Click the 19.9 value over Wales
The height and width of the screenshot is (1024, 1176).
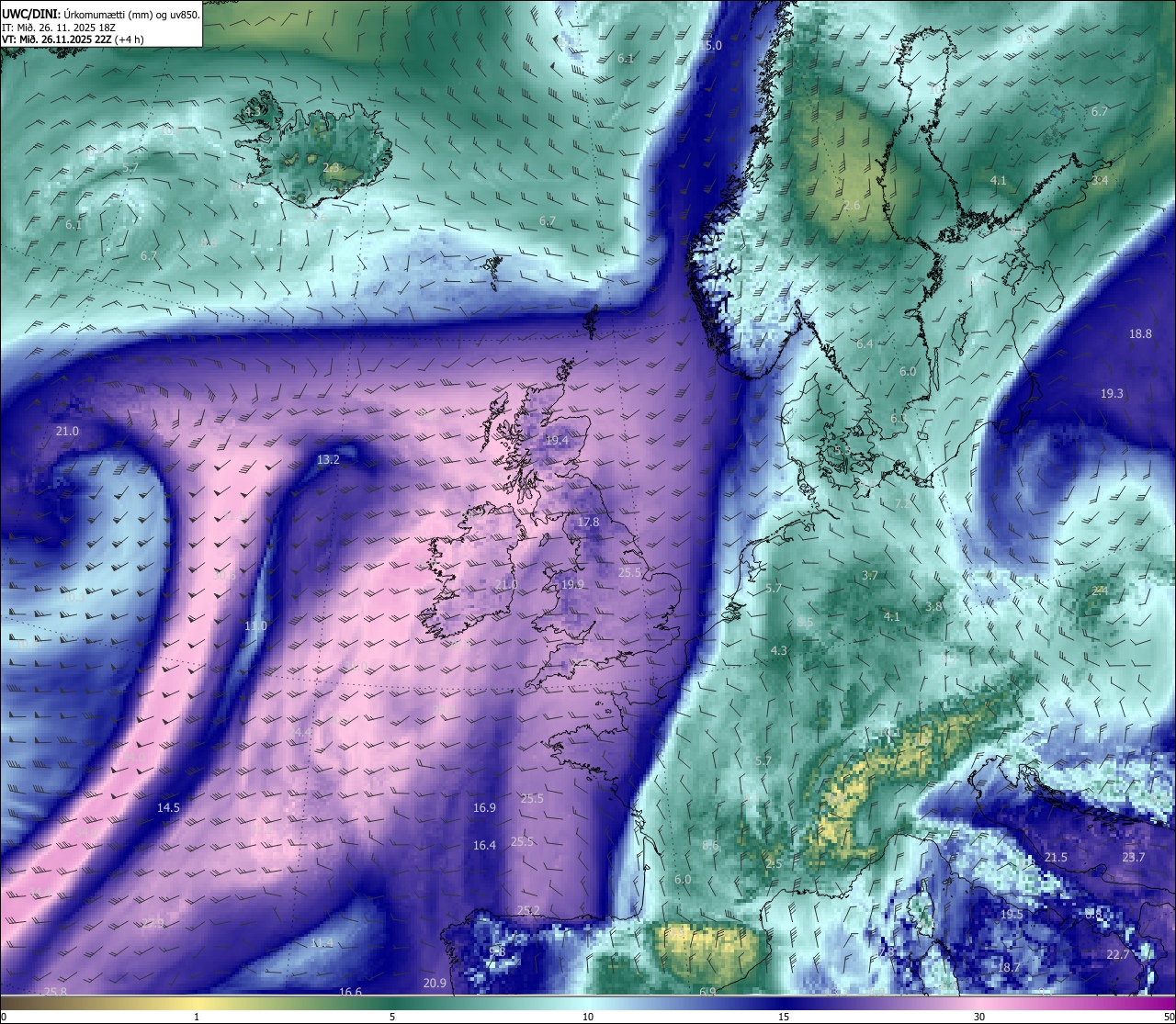[x=572, y=584]
